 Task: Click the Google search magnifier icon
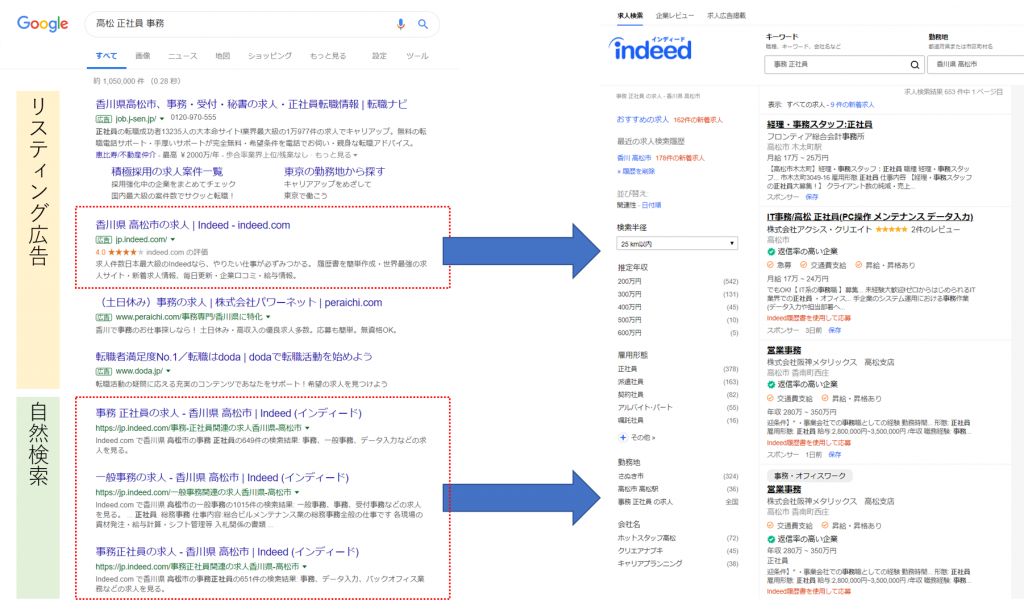pos(423,24)
